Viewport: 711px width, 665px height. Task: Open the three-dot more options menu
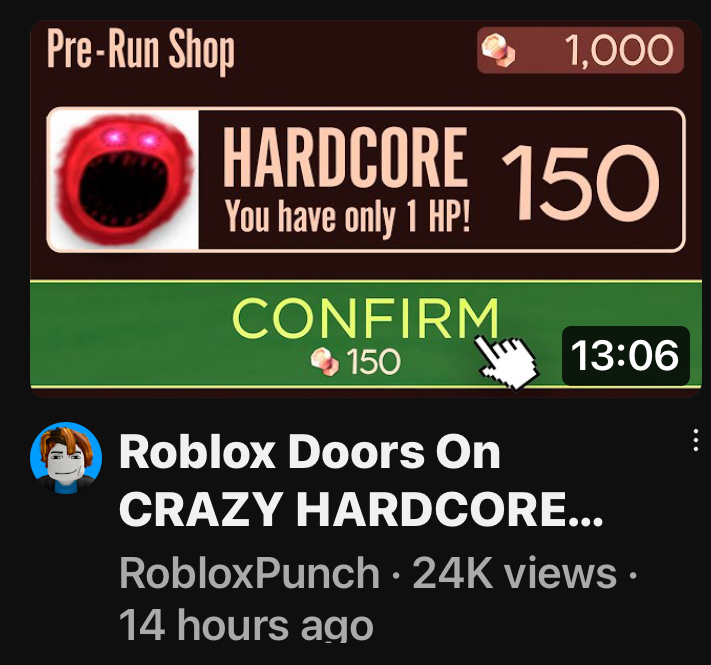coord(696,440)
